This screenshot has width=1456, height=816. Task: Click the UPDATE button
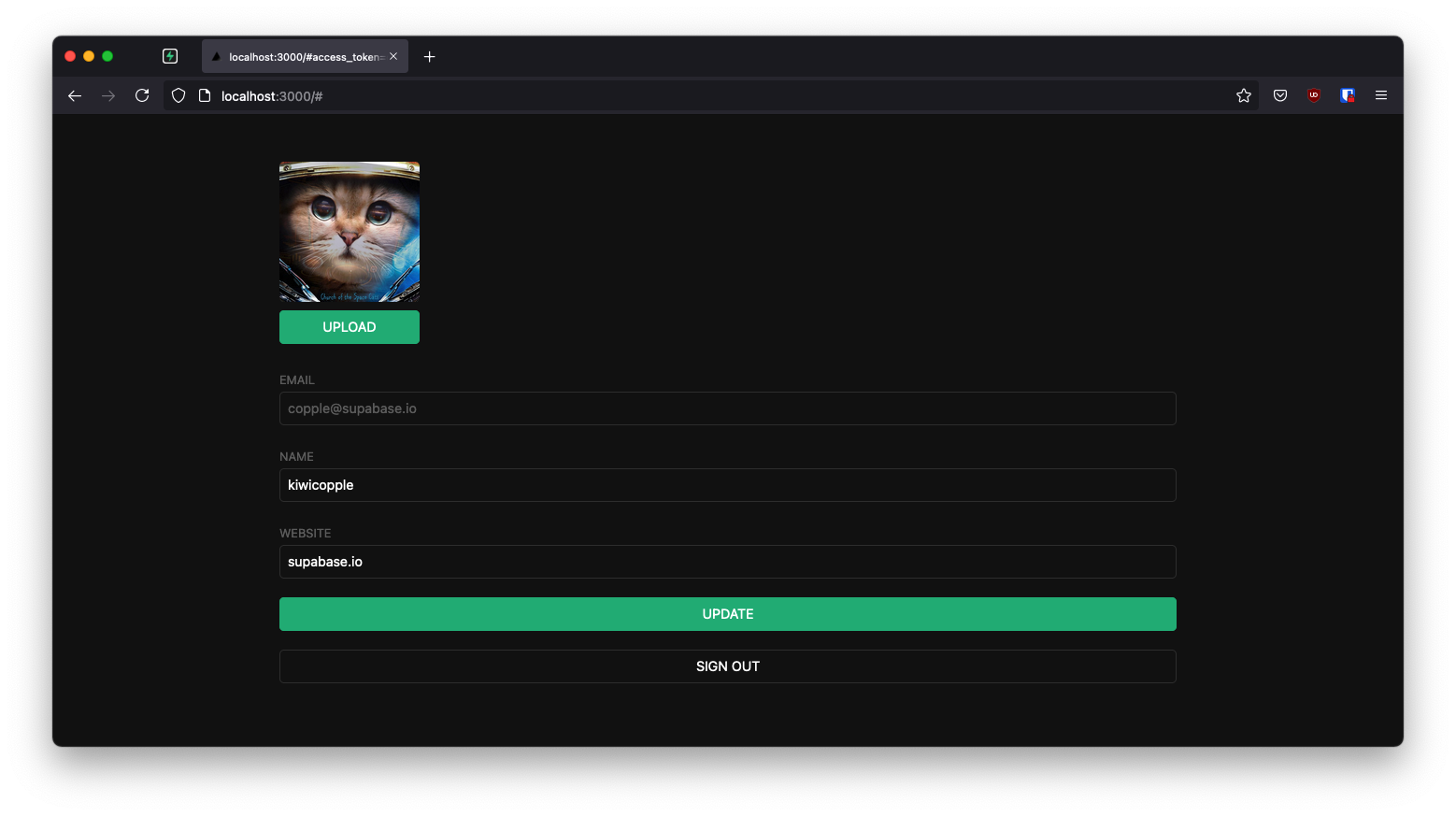(x=727, y=614)
